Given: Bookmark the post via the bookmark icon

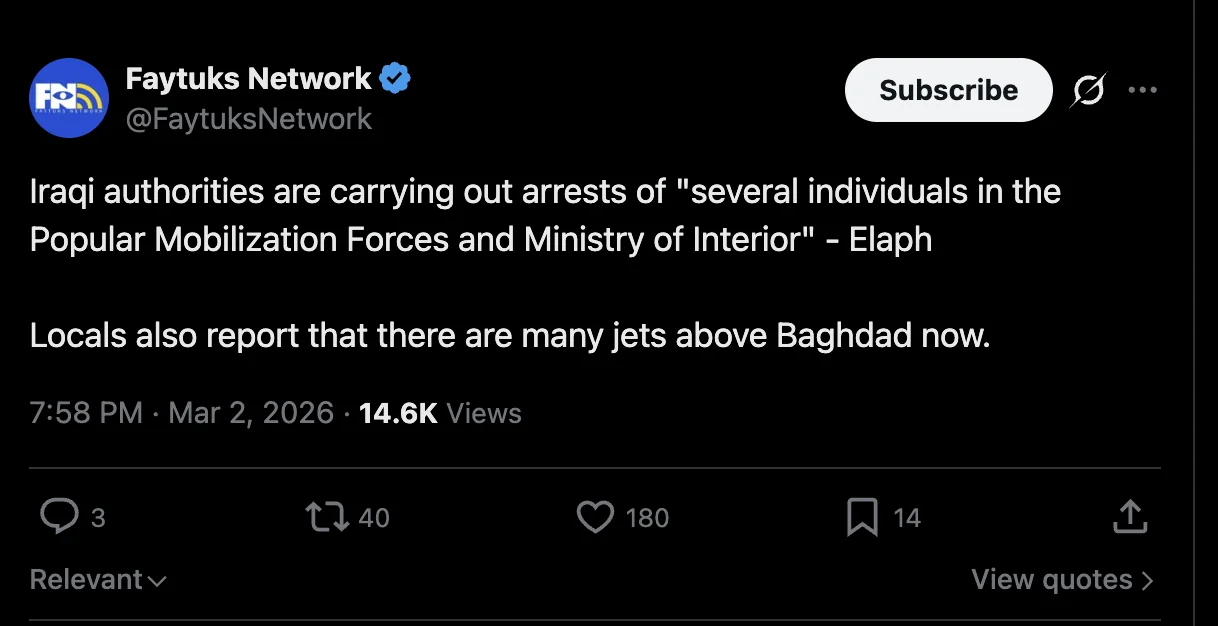Looking at the screenshot, I should pyautogui.click(x=862, y=517).
